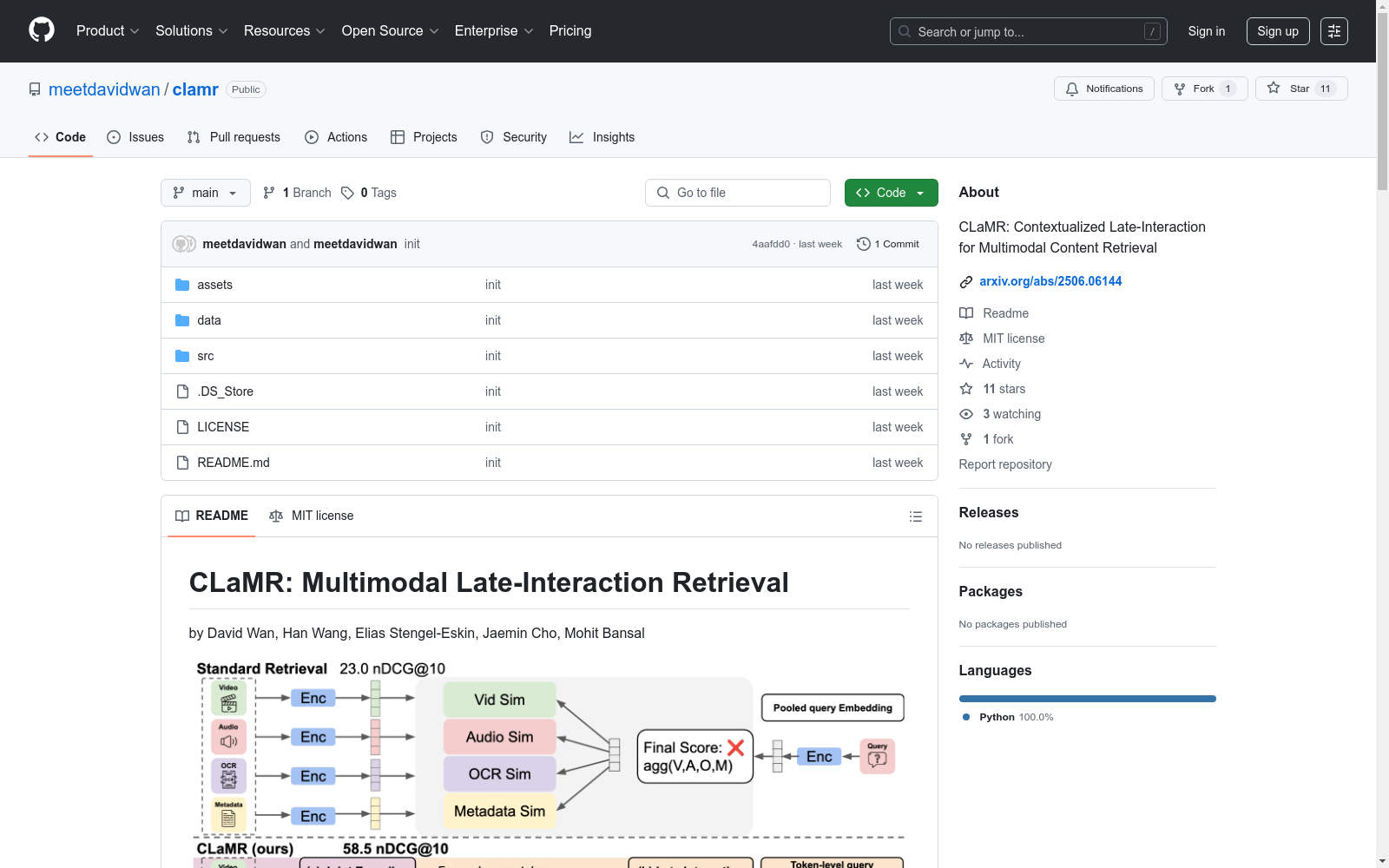Click the tag icon beside Tags
This screenshot has height=868, width=1389.
pos(347,193)
